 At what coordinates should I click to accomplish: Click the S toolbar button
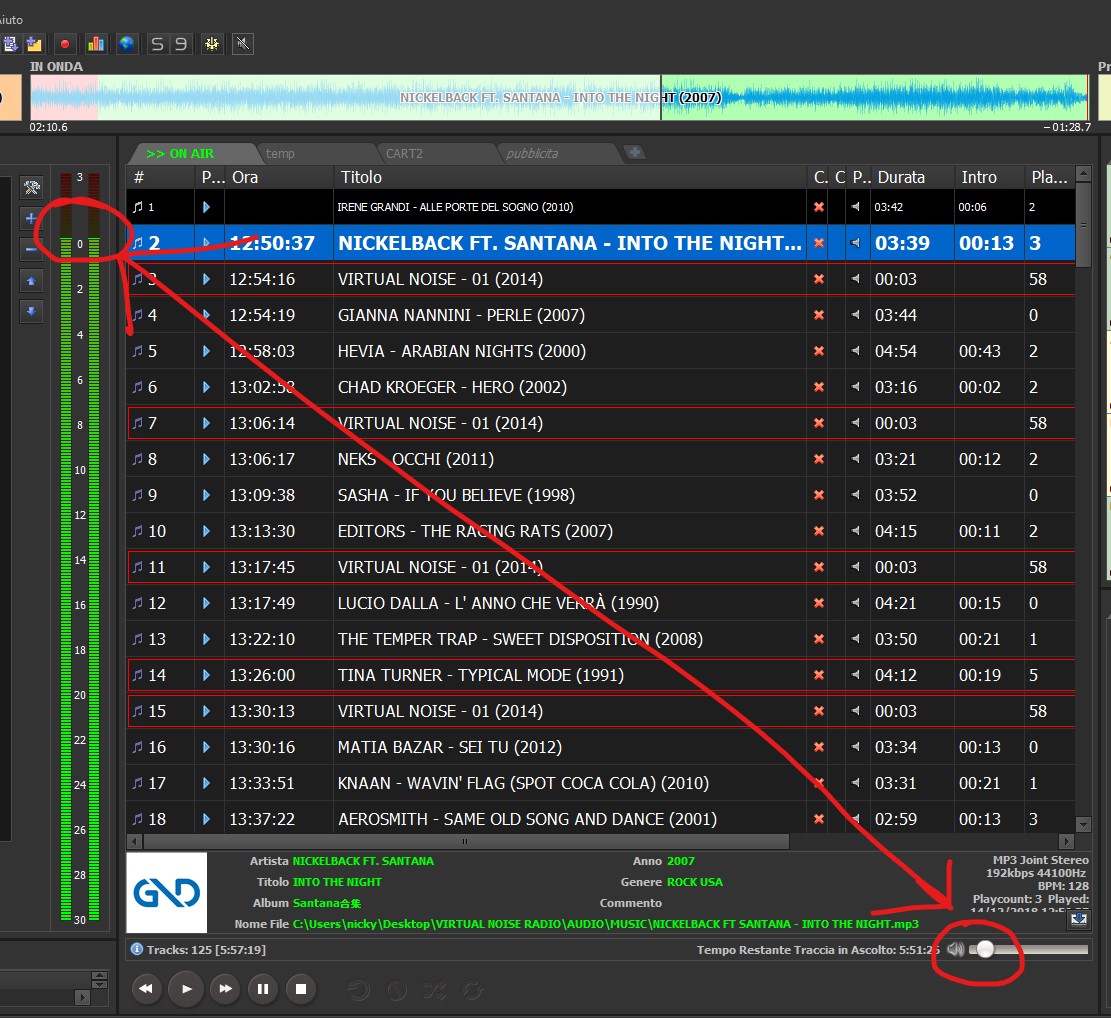point(157,44)
